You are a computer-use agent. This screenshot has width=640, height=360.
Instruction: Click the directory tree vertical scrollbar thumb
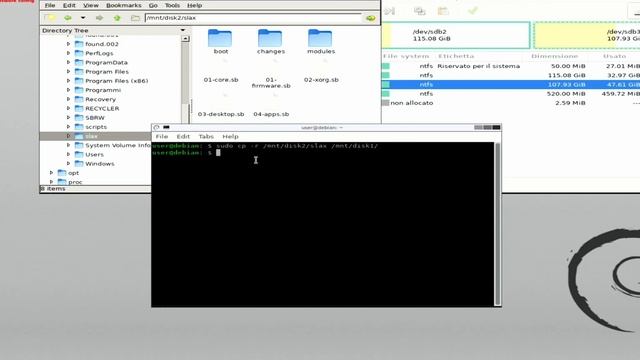[x=185, y=73]
